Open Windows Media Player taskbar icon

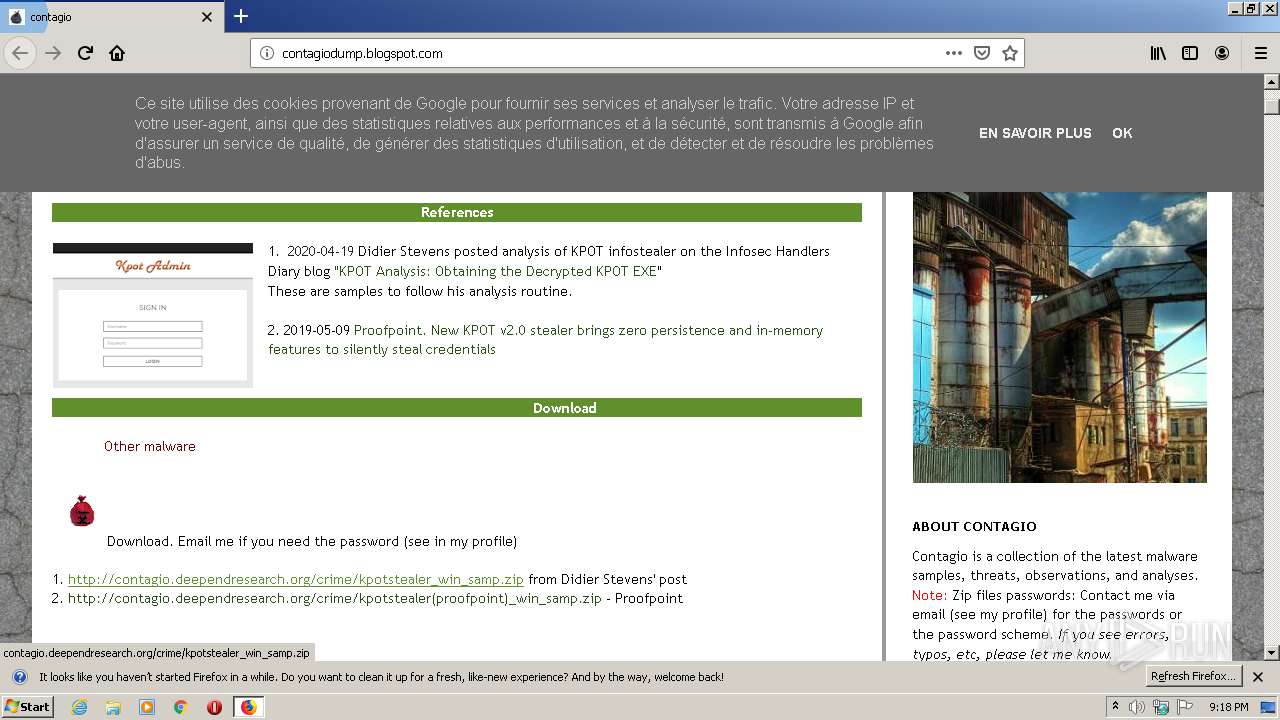click(147, 707)
